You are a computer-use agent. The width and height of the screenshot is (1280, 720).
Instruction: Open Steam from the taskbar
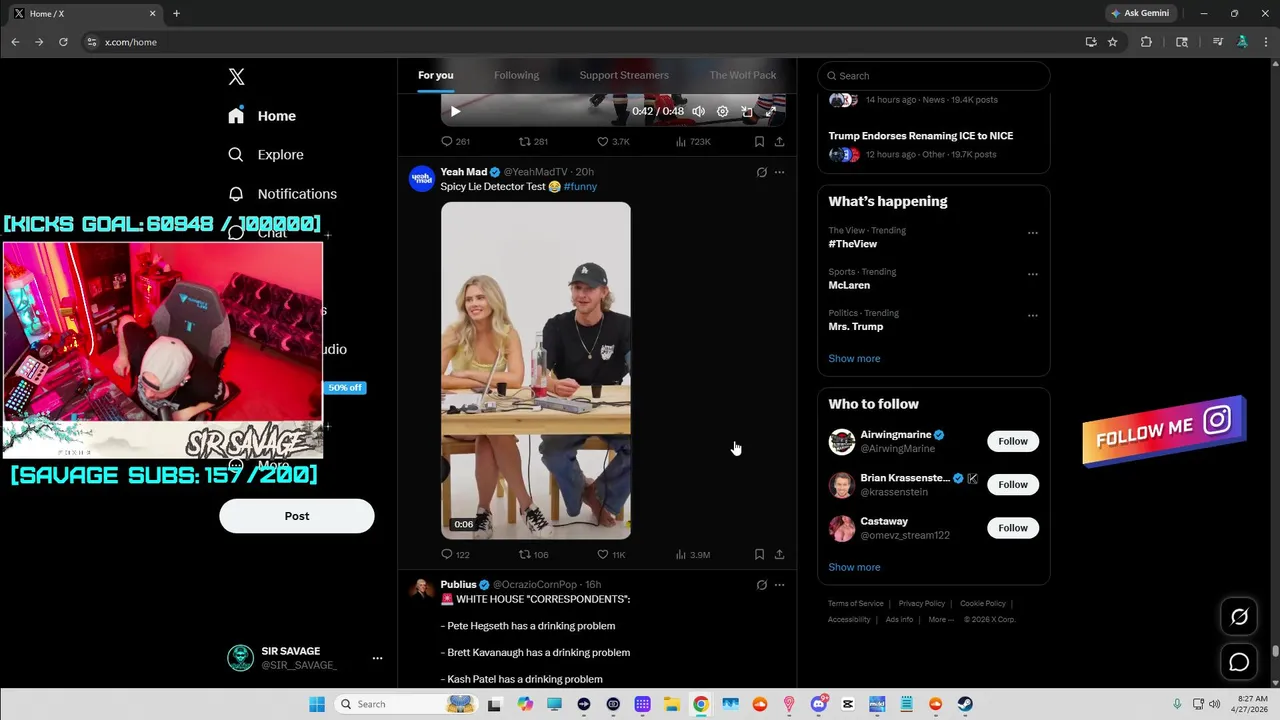coord(964,704)
